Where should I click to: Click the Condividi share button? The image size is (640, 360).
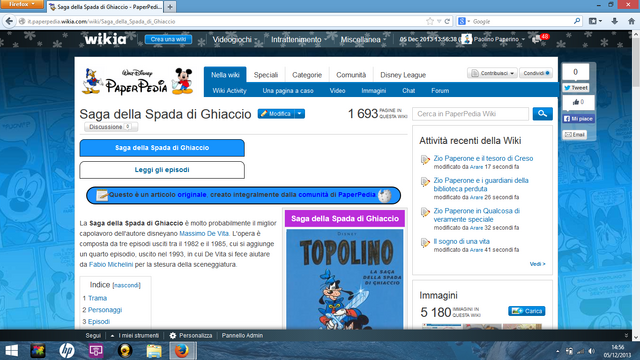536,73
